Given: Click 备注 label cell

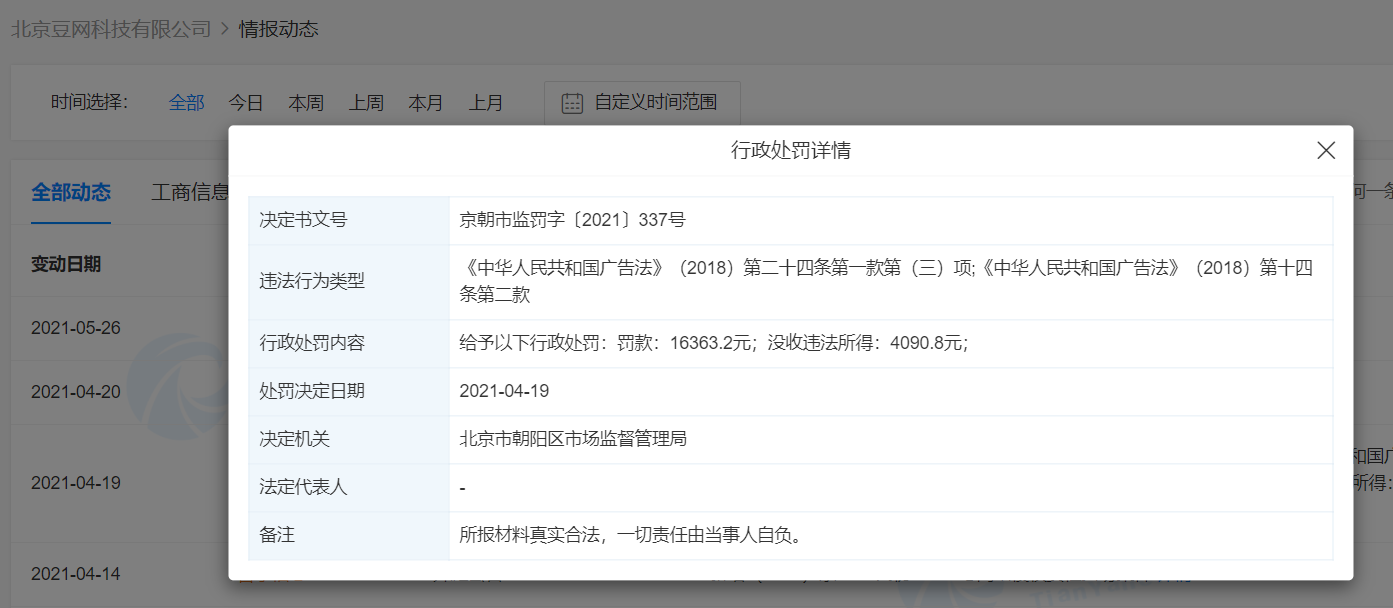Looking at the screenshot, I should 349,535.
